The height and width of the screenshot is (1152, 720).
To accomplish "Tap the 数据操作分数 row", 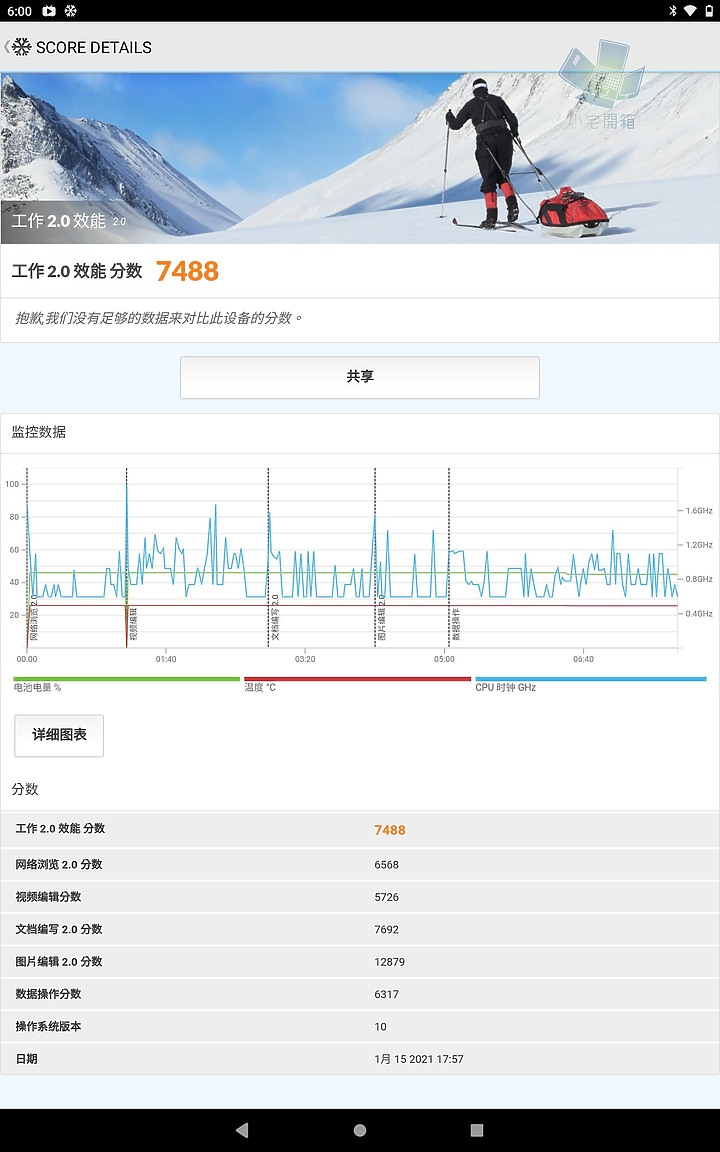I will point(360,994).
